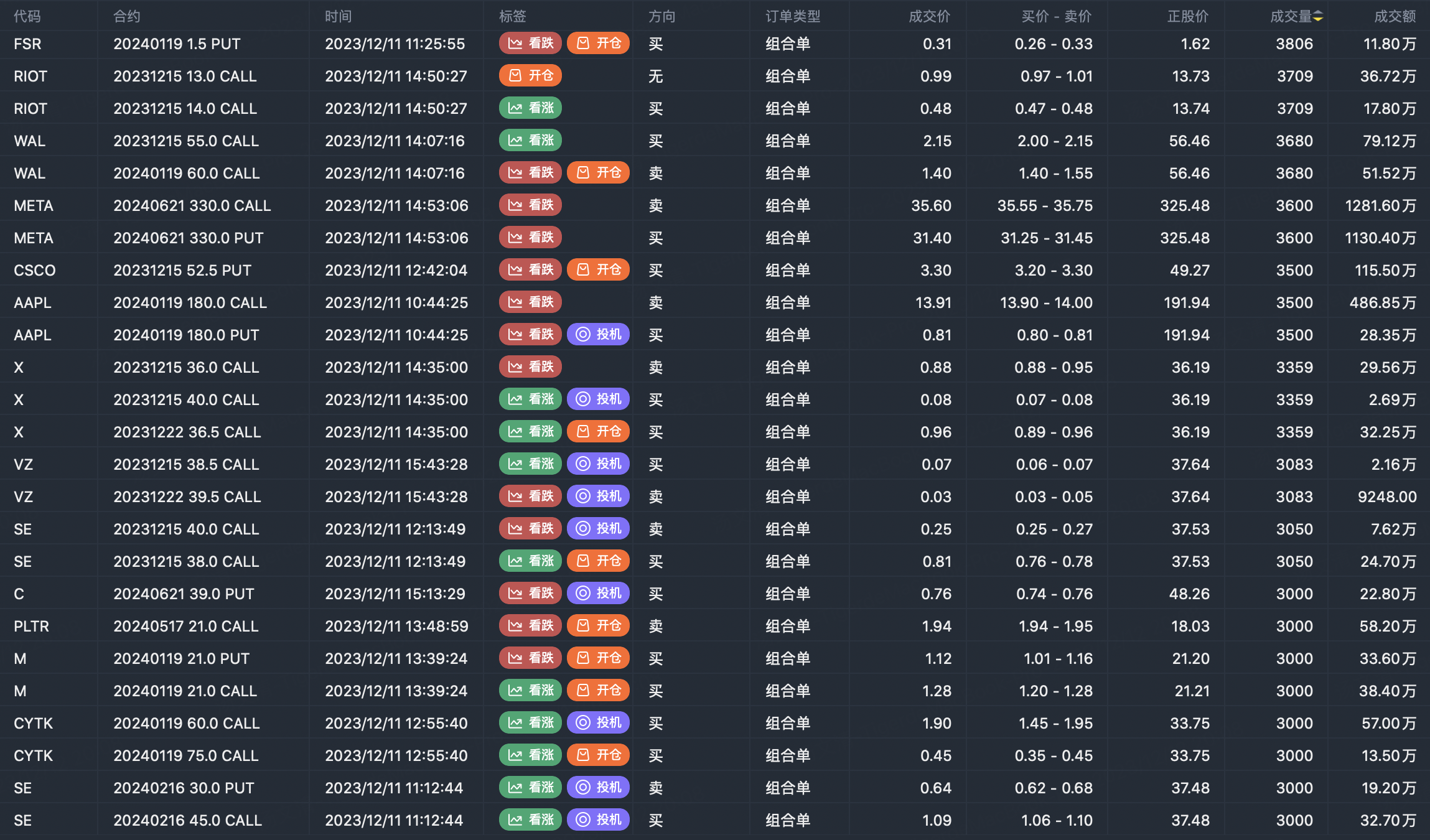
Task: Click 看跌 tag icon on FSR row
Action: tap(515, 44)
